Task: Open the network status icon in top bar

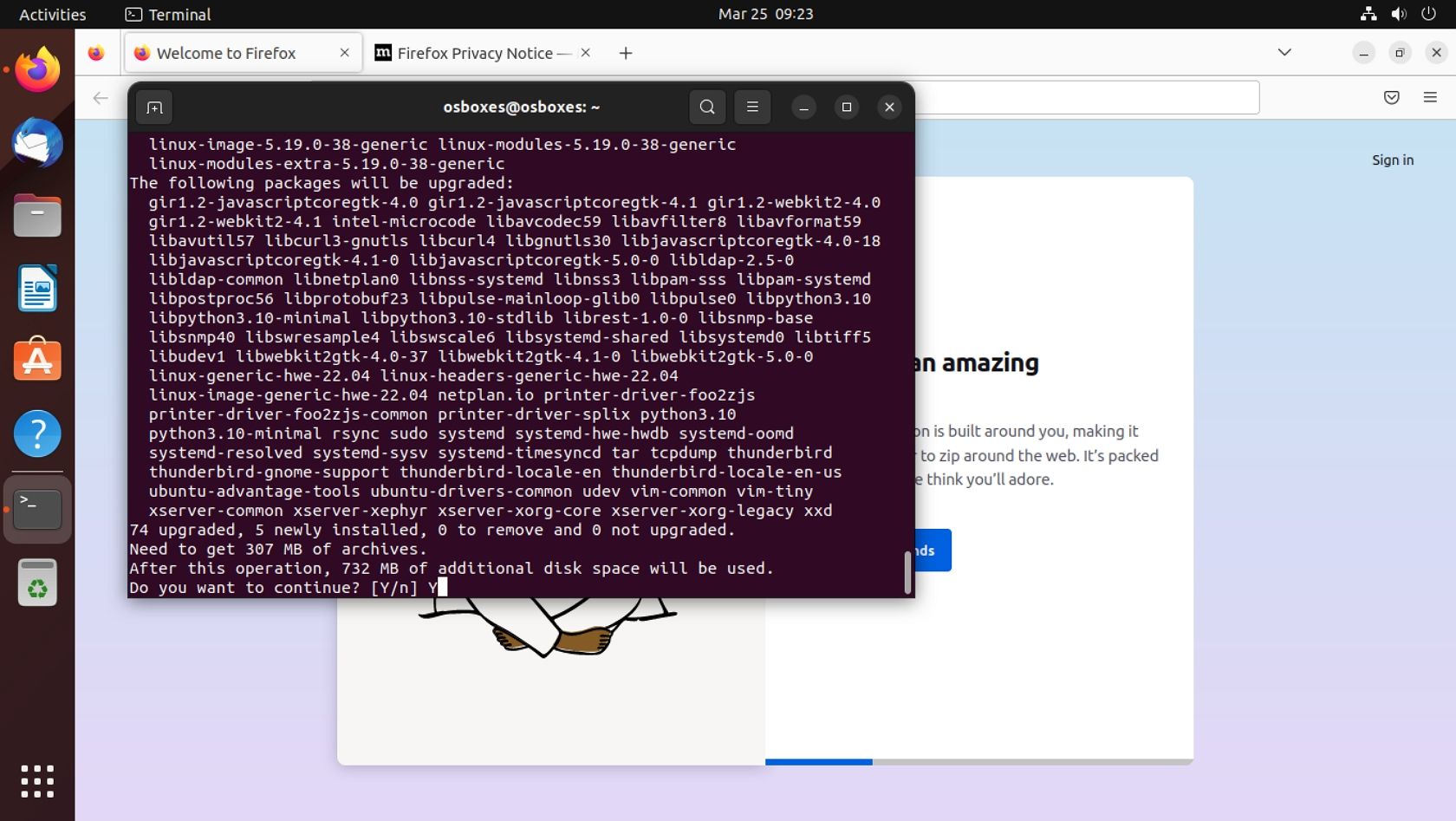Action: click(x=1368, y=14)
